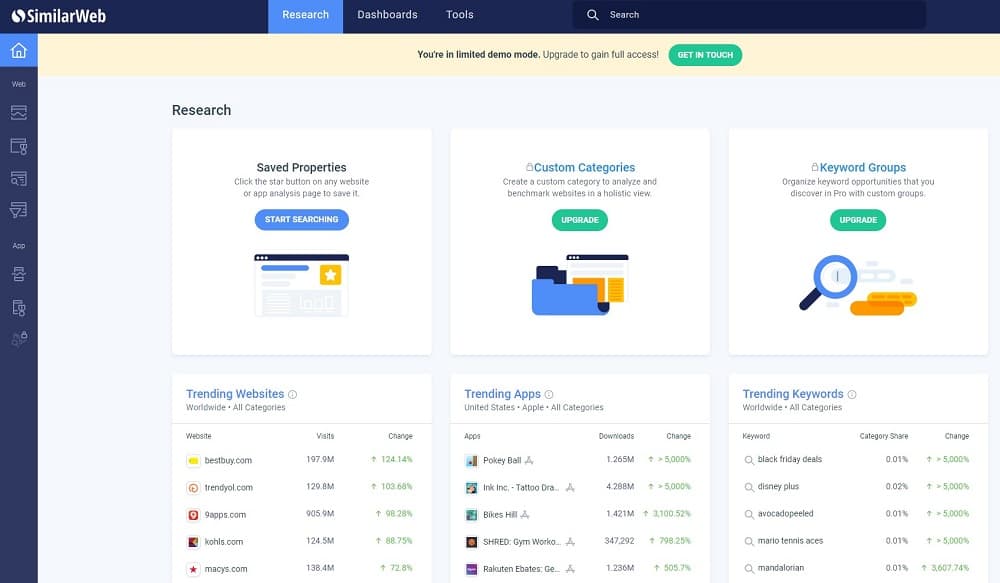Image resolution: width=1000 pixels, height=583 pixels.
Task: Switch to the Dashboards tab
Action: pos(387,15)
